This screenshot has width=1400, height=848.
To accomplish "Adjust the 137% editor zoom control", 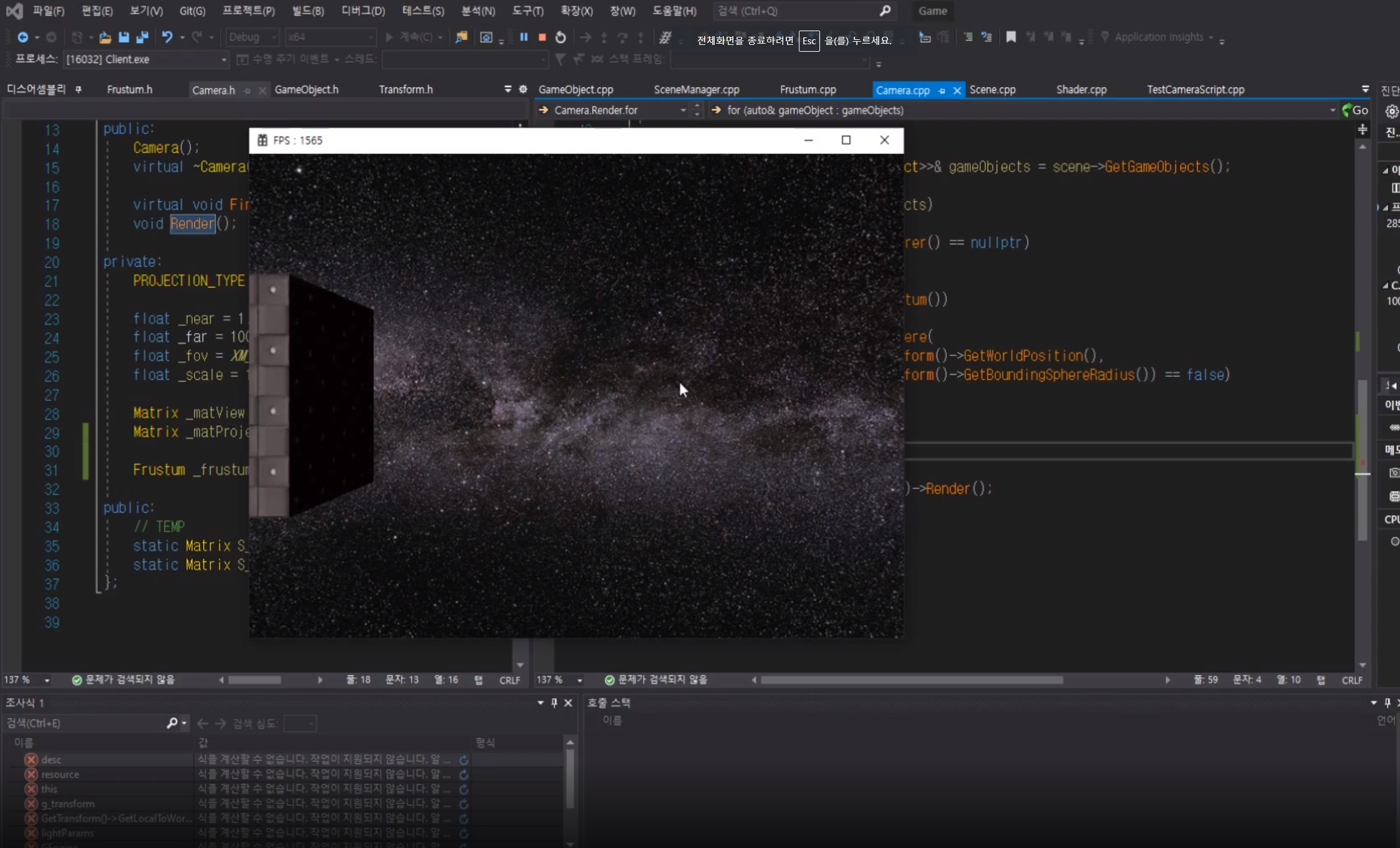I will pyautogui.click(x=28, y=680).
